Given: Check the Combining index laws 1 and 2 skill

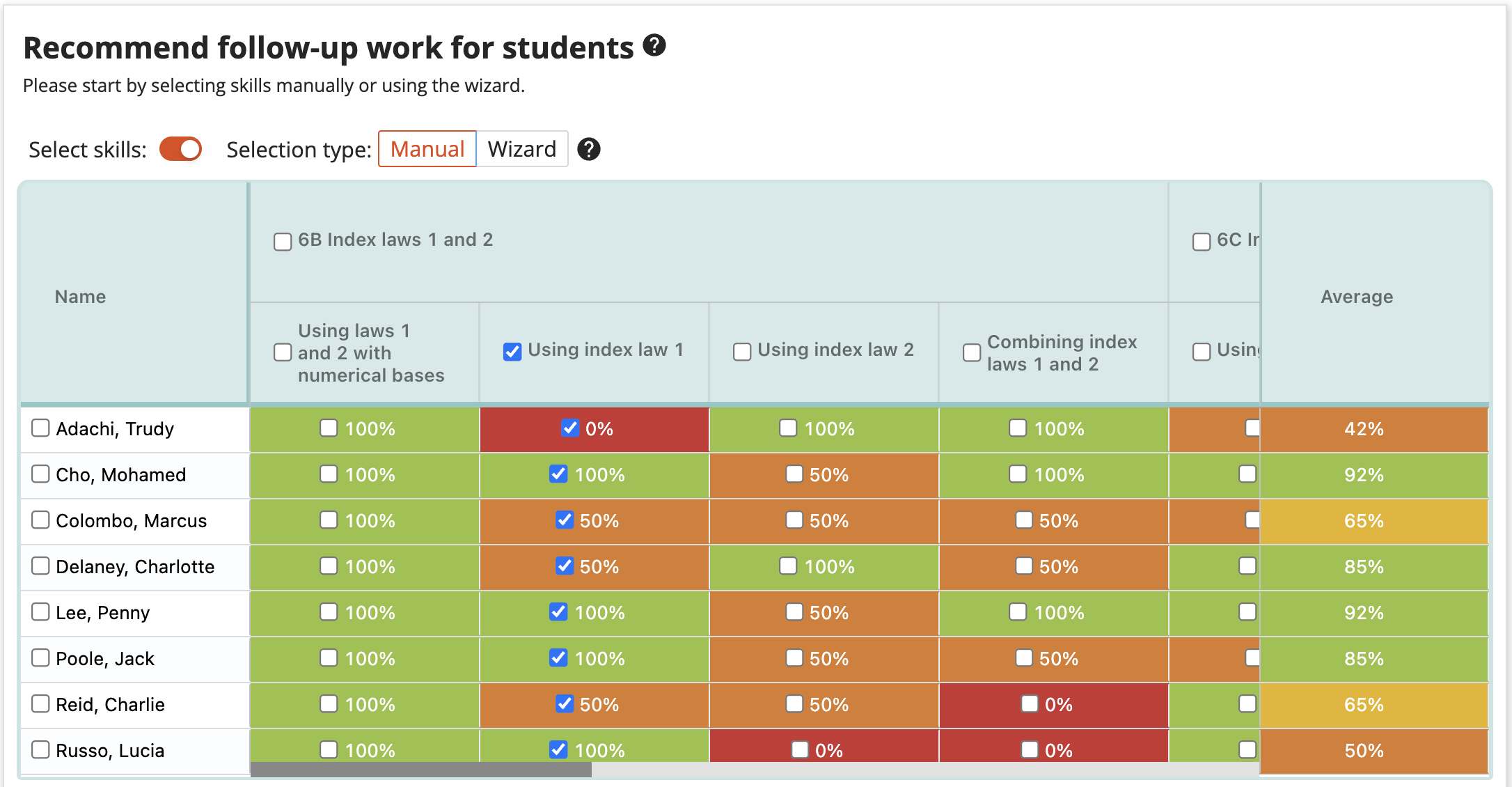Looking at the screenshot, I should pyautogui.click(x=971, y=353).
